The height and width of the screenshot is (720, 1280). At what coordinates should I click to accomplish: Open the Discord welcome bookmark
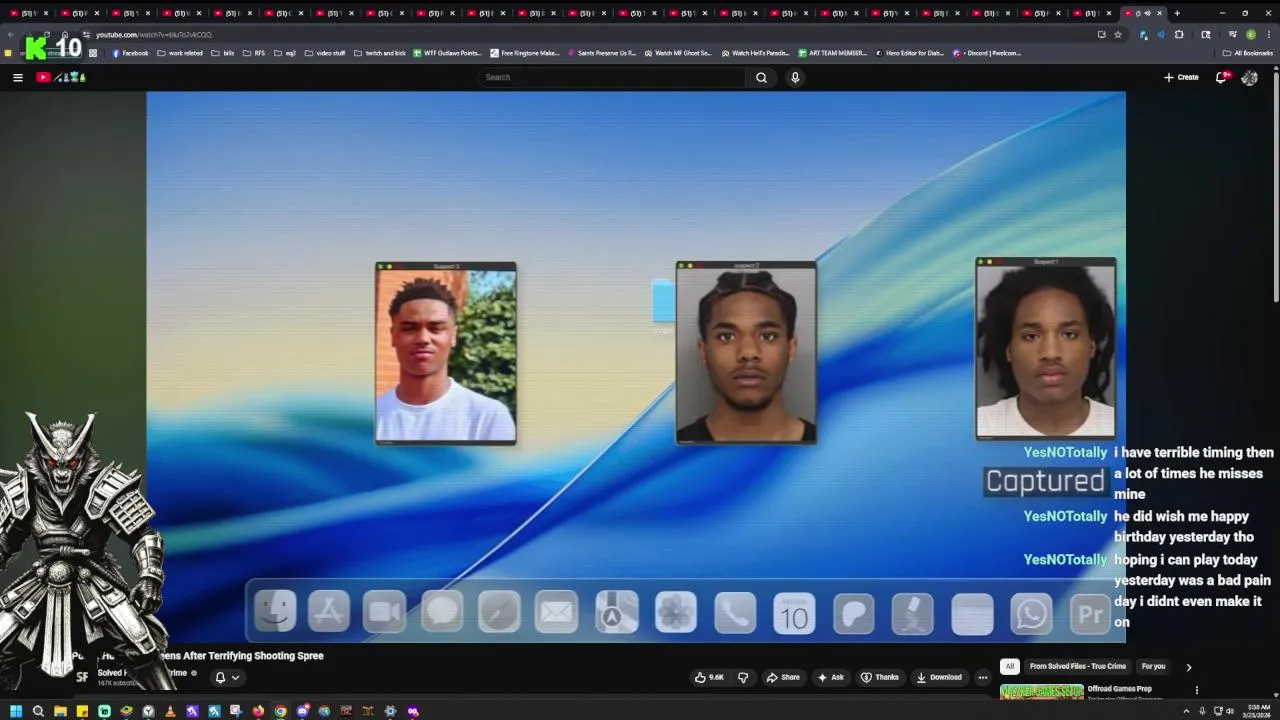(x=987, y=53)
